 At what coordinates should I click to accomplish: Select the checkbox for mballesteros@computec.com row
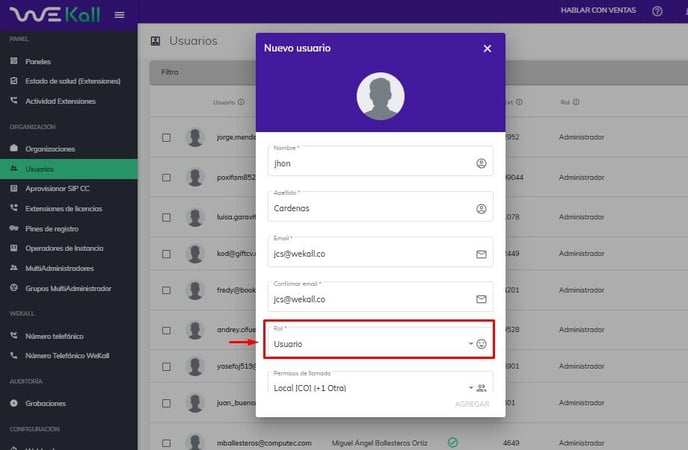tap(166, 442)
